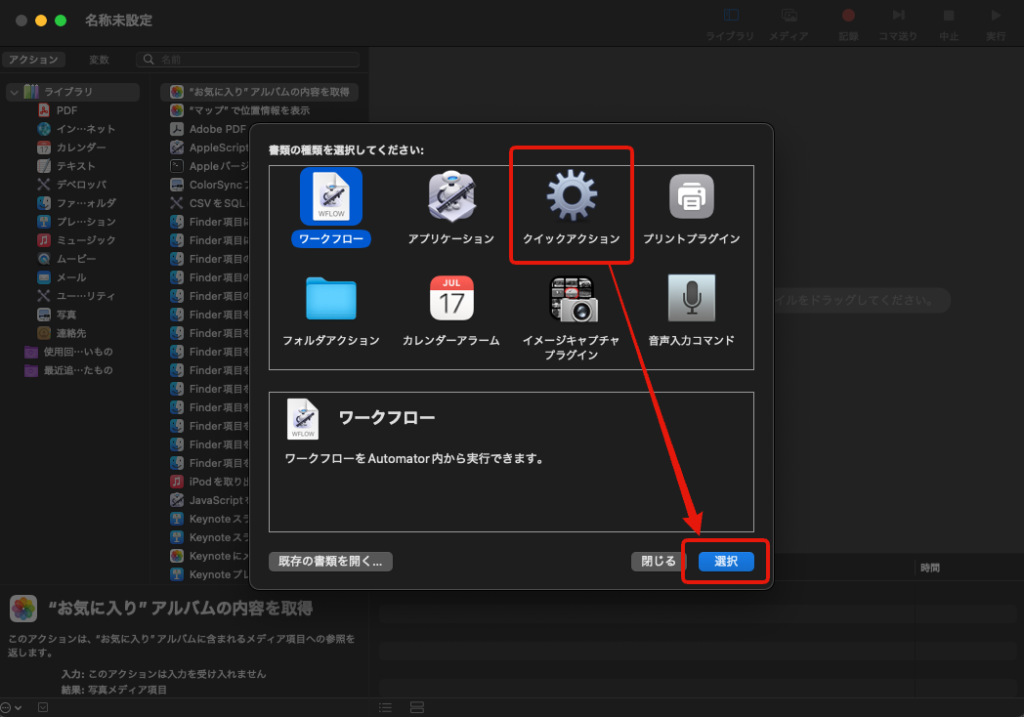Click the 記録 (Record) toolbar button

[x=848, y=22]
